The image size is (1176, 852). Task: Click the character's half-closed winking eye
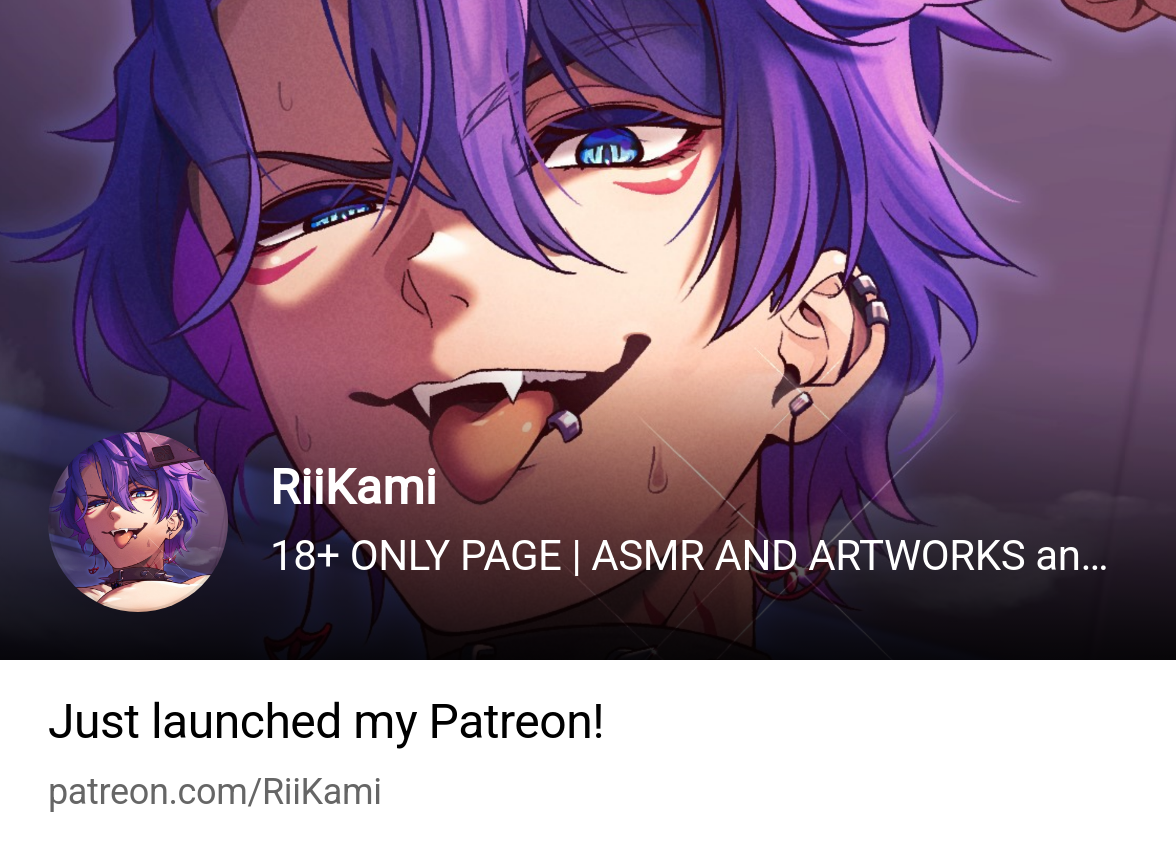(328, 220)
